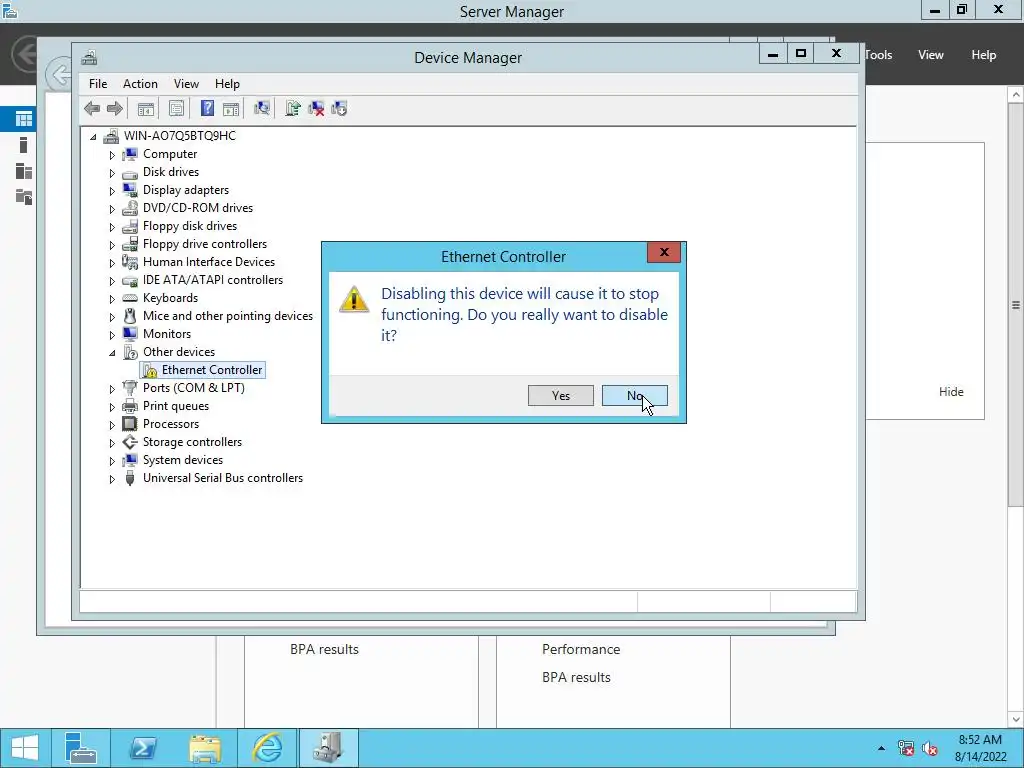Click the Universal Serial Bus controllers icon

point(130,478)
